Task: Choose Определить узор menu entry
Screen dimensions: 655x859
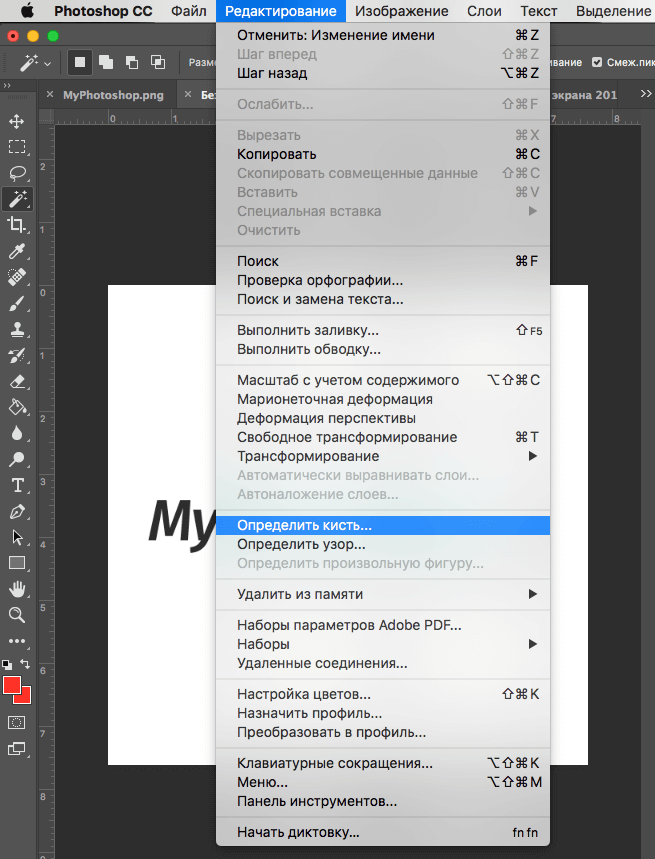Action: click(383, 545)
